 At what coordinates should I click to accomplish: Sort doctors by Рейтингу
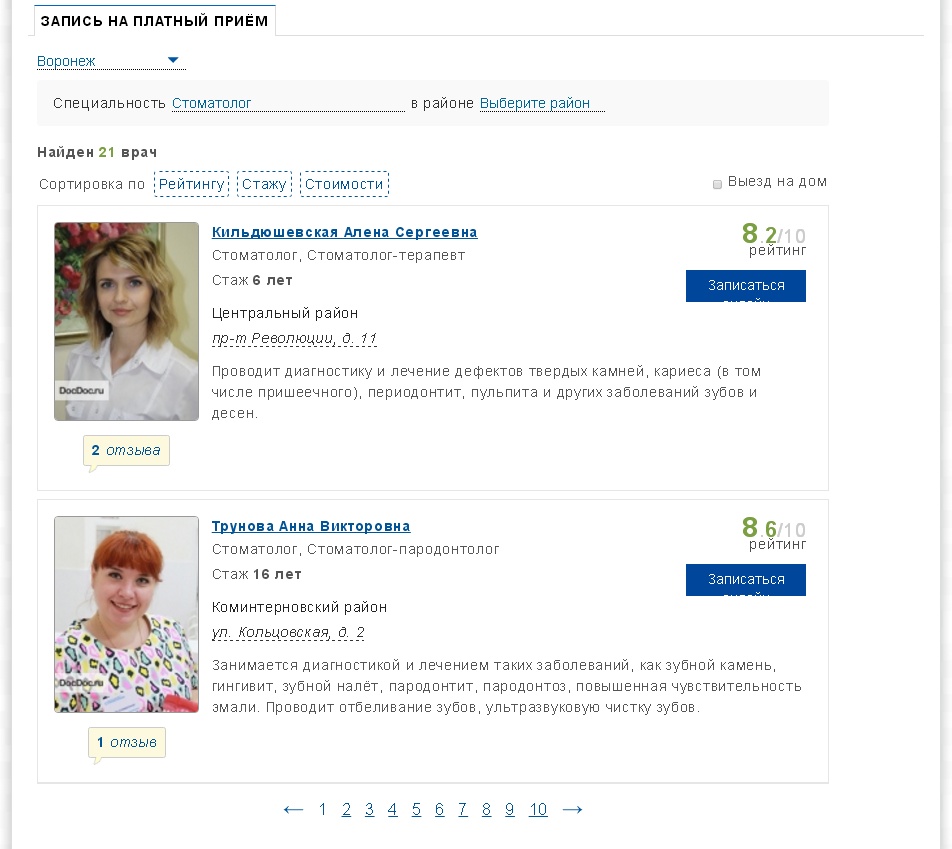191,184
